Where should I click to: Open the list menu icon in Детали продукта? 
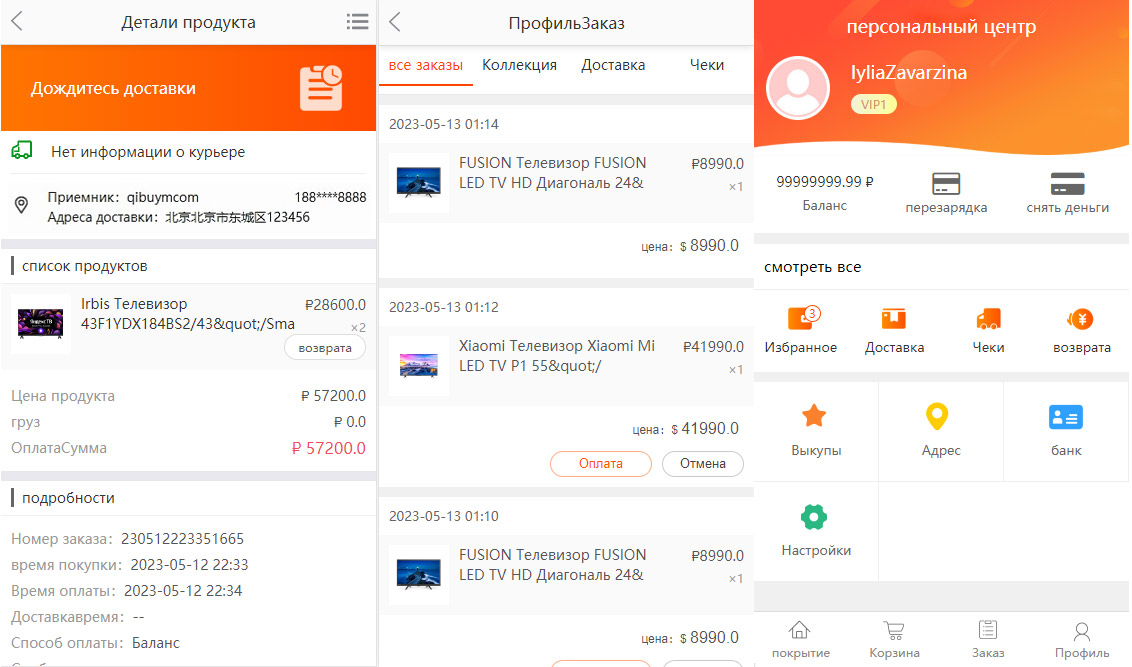(x=357, y=22)
